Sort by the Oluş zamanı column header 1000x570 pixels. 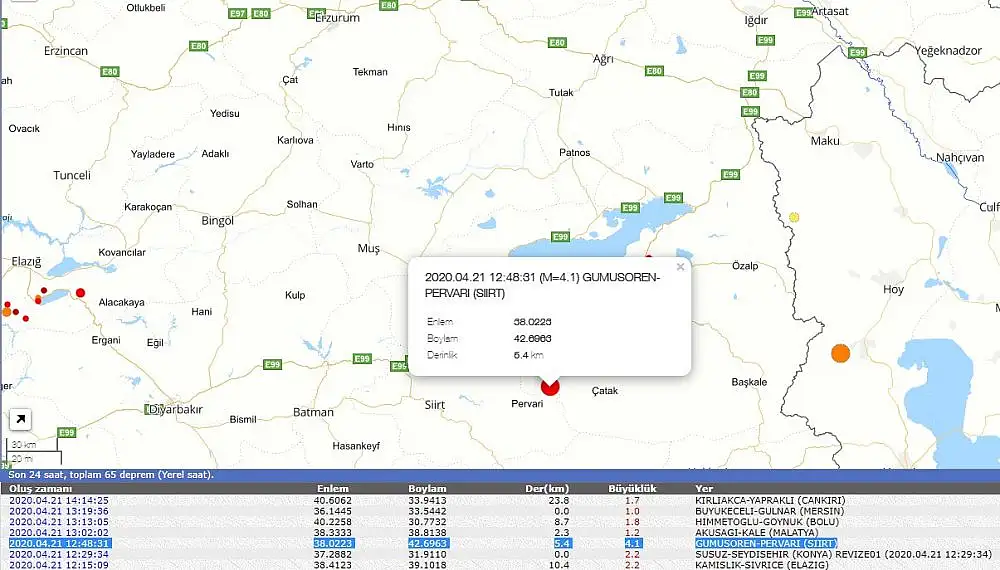pos(41,488)
